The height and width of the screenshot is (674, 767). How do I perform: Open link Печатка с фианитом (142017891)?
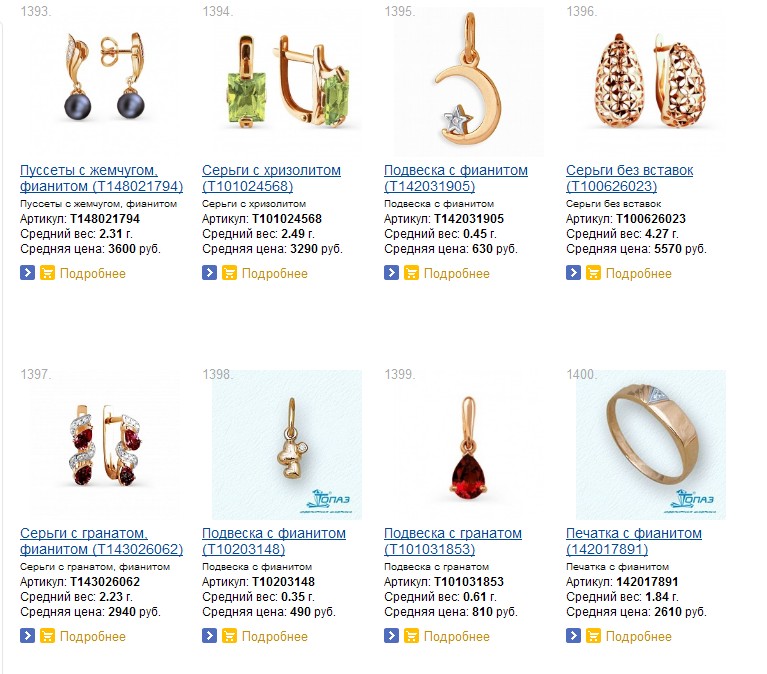[633, 541]
